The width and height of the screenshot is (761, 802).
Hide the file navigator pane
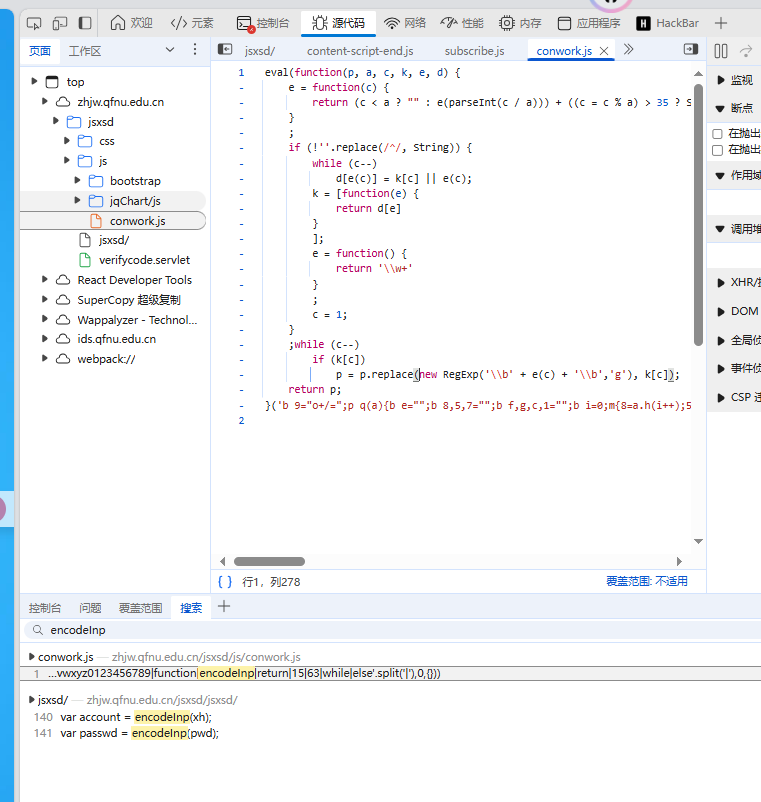click(225, 50)
